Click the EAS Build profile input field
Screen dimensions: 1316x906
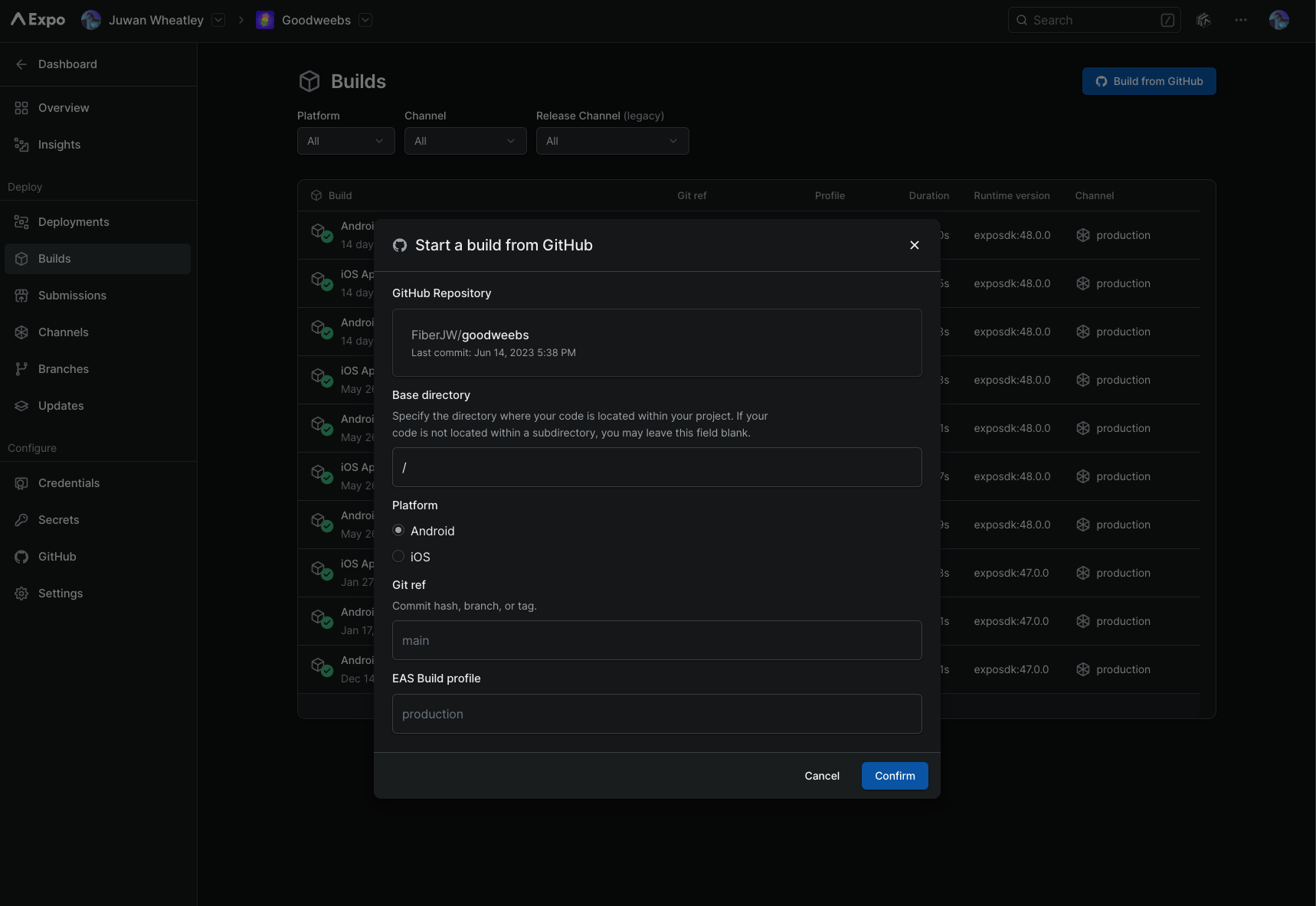(657, 714)
